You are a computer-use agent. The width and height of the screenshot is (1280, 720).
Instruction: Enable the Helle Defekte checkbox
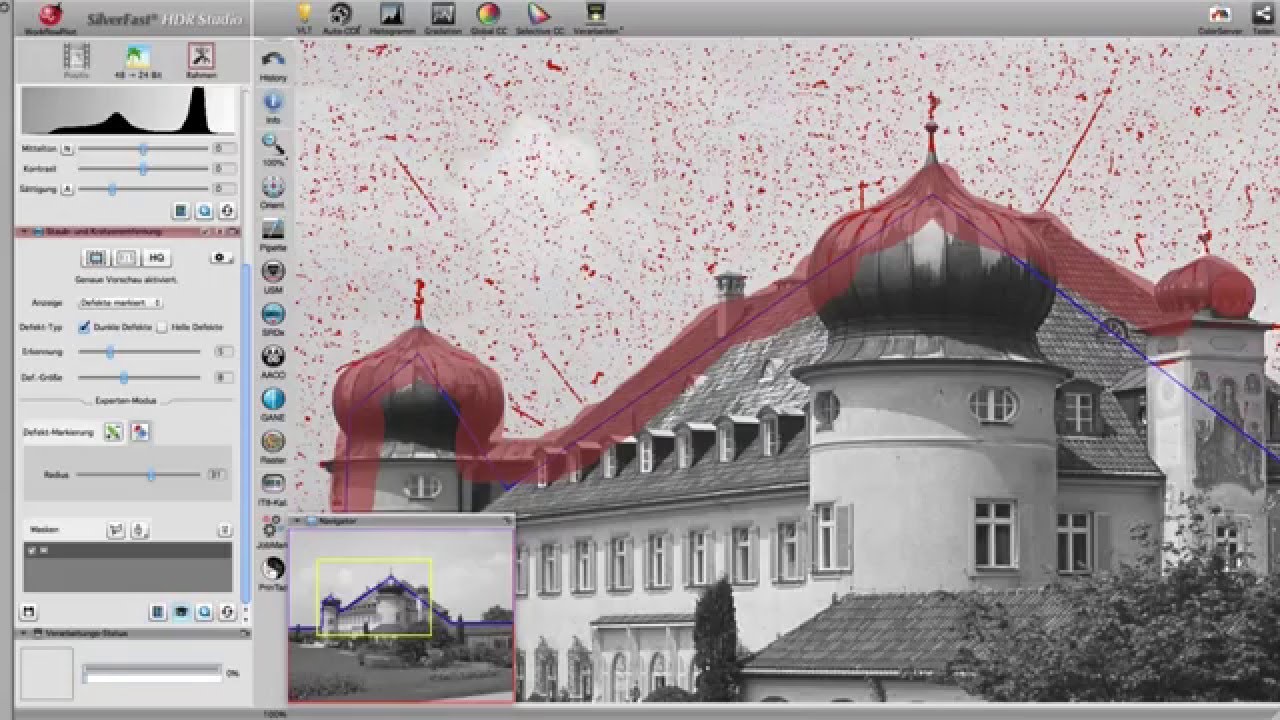[x=162, y=327]
